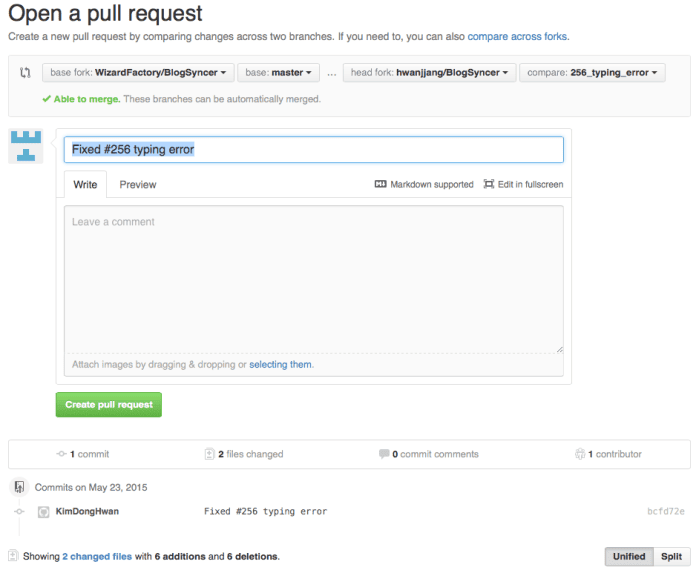This screenshot has height=573, width=696.
Task: Click the Edit in fullscreen icon
Action: [488, 184]
